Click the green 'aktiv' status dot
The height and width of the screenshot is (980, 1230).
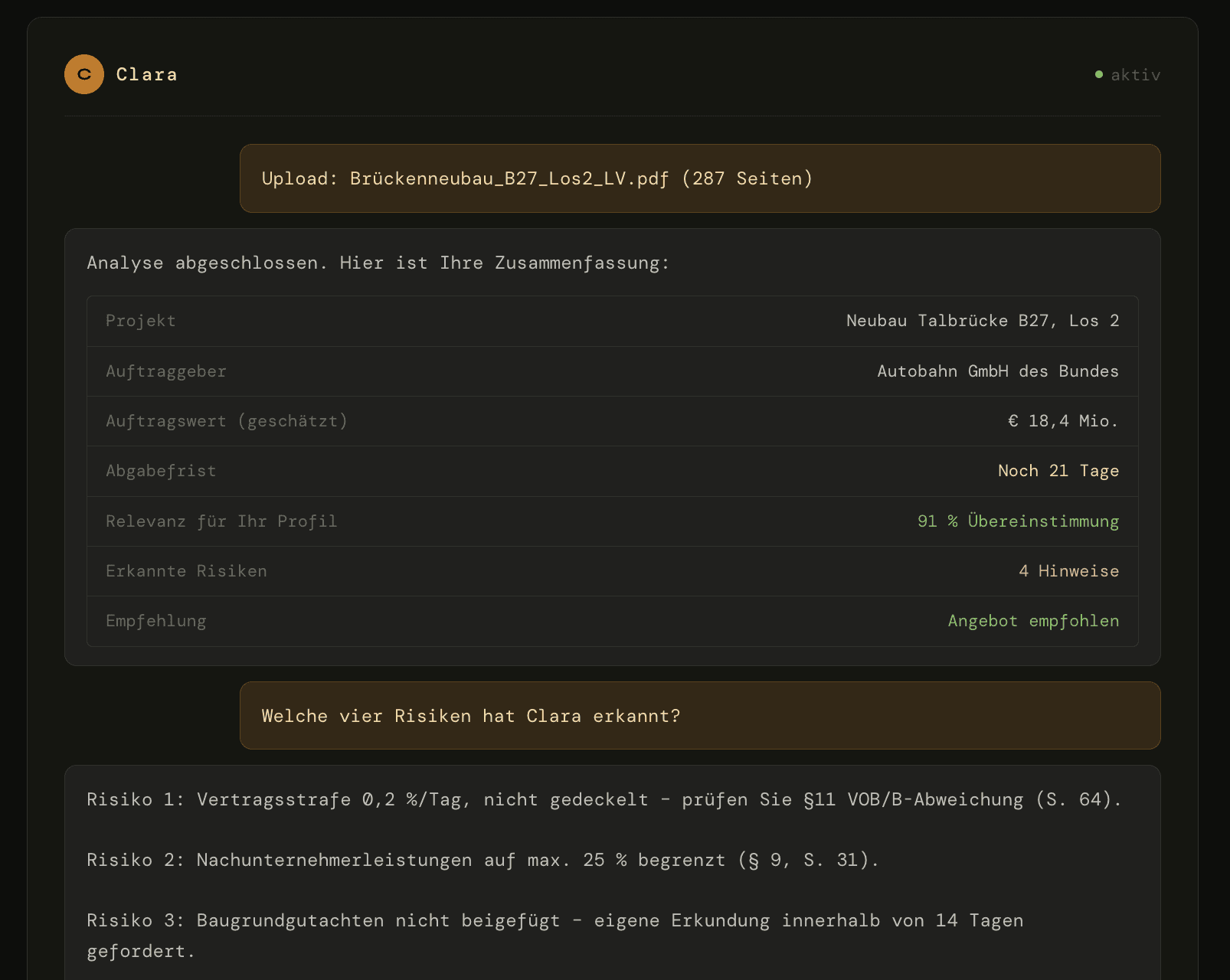point(1099,74)
